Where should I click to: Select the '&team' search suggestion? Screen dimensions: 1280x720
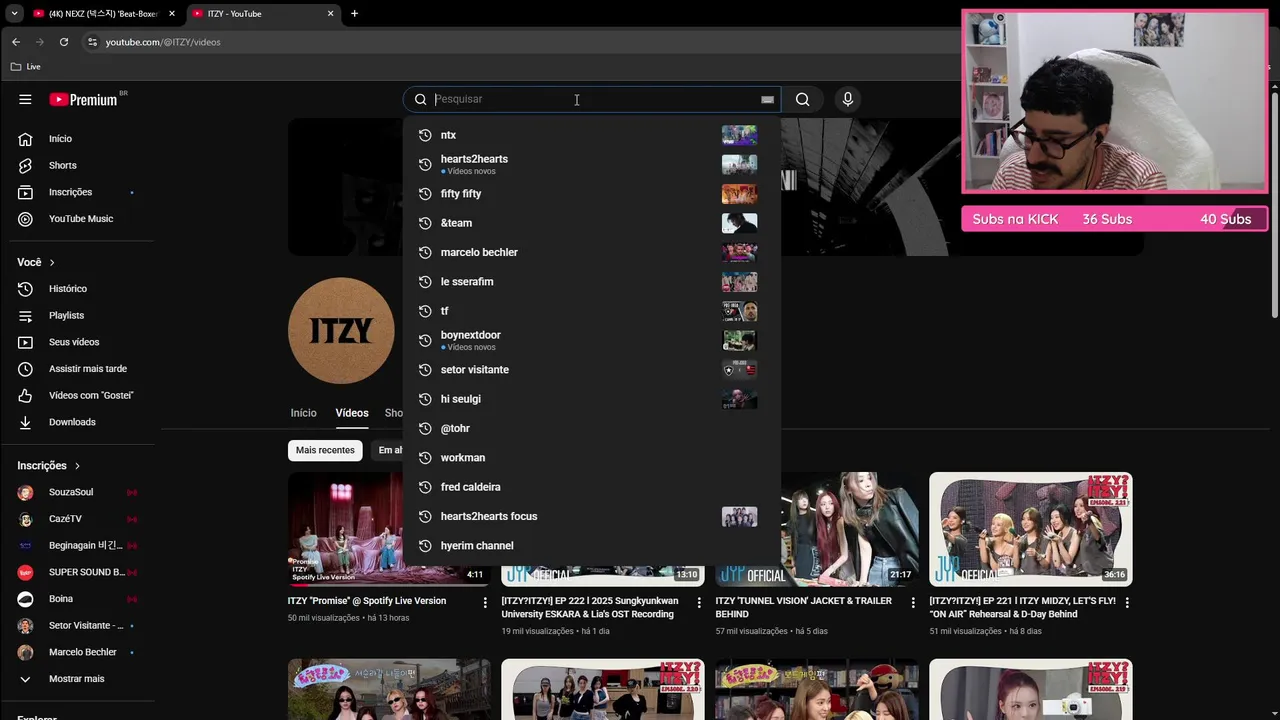[x=591, y=223]
